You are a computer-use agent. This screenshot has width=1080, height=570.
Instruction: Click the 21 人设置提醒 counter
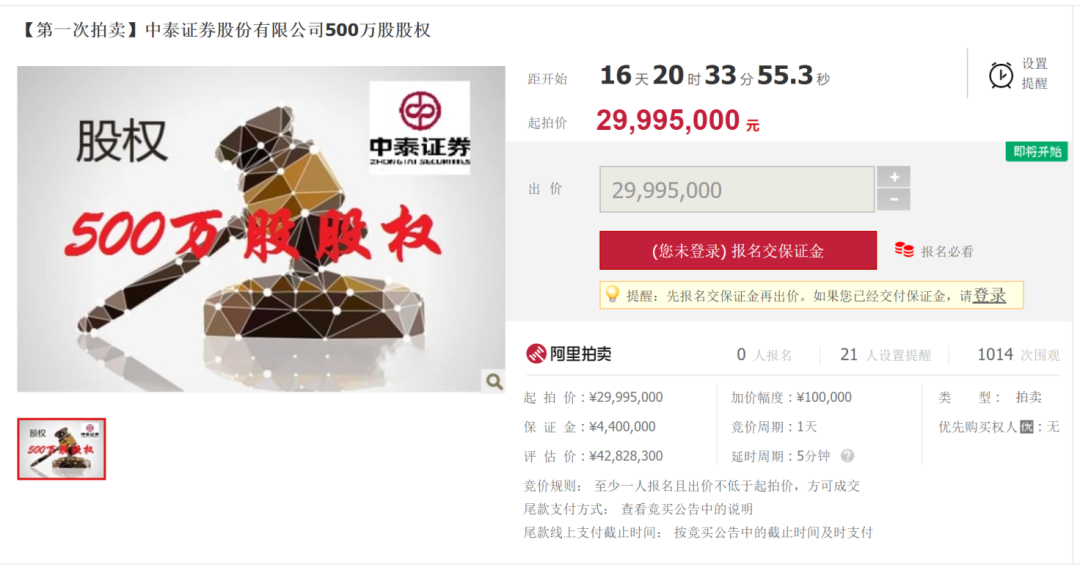(x=885, y=355)
